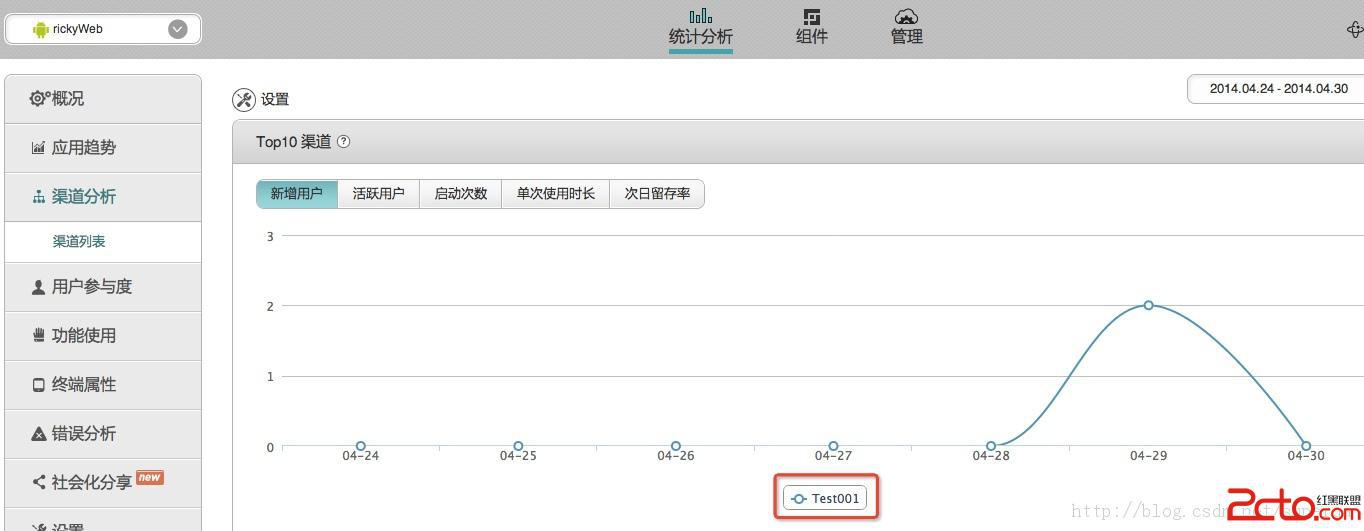
Task: Open 社会化分享 in the sidebar
Action: coord(103,482)
